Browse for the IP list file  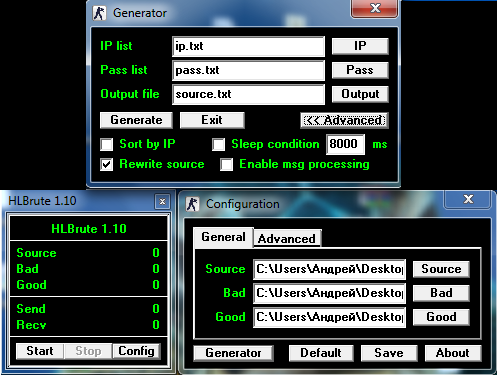[360, 46]
